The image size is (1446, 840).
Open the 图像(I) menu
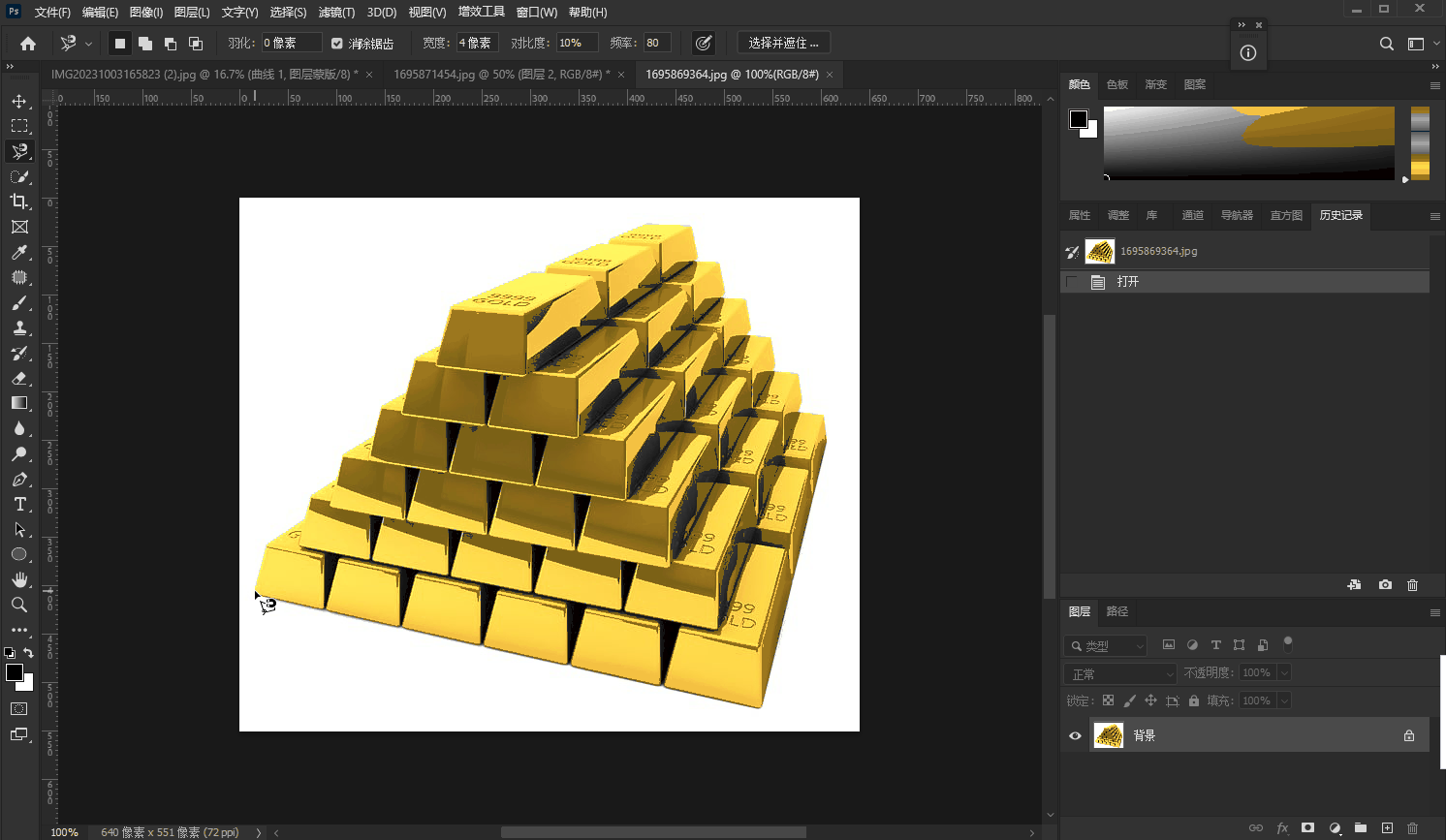tap(146, 13)
